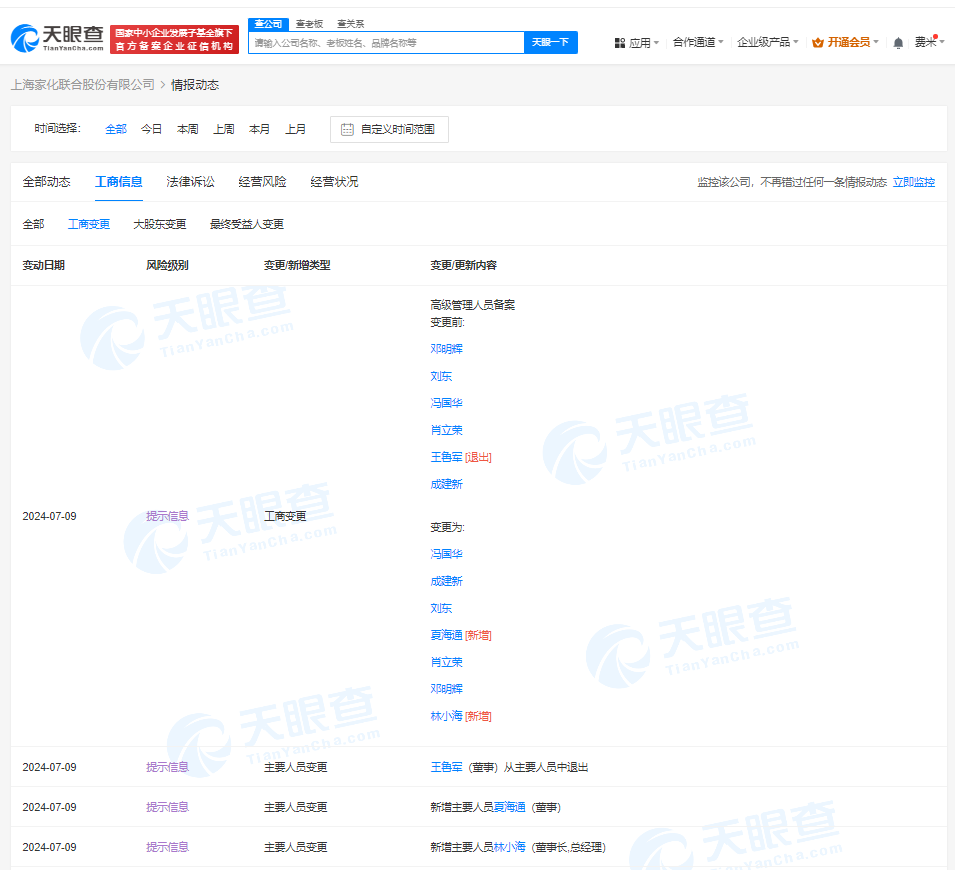This screenshot has height=870, width=955.
Task: Click the calendar icon for custom time range
Action: tap(347, 129)
